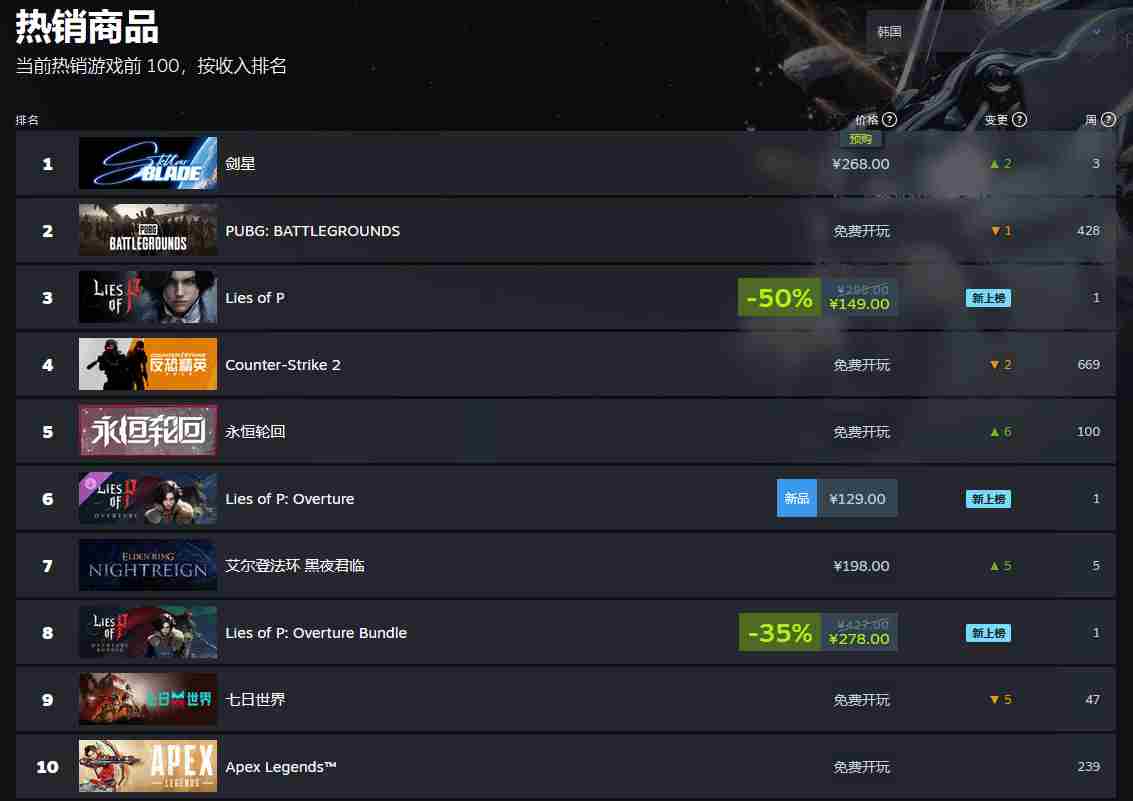Click the 新品 badge on Lies of P: Overture
Viewport: 1133px width, 801px height.
click(797, 498)
